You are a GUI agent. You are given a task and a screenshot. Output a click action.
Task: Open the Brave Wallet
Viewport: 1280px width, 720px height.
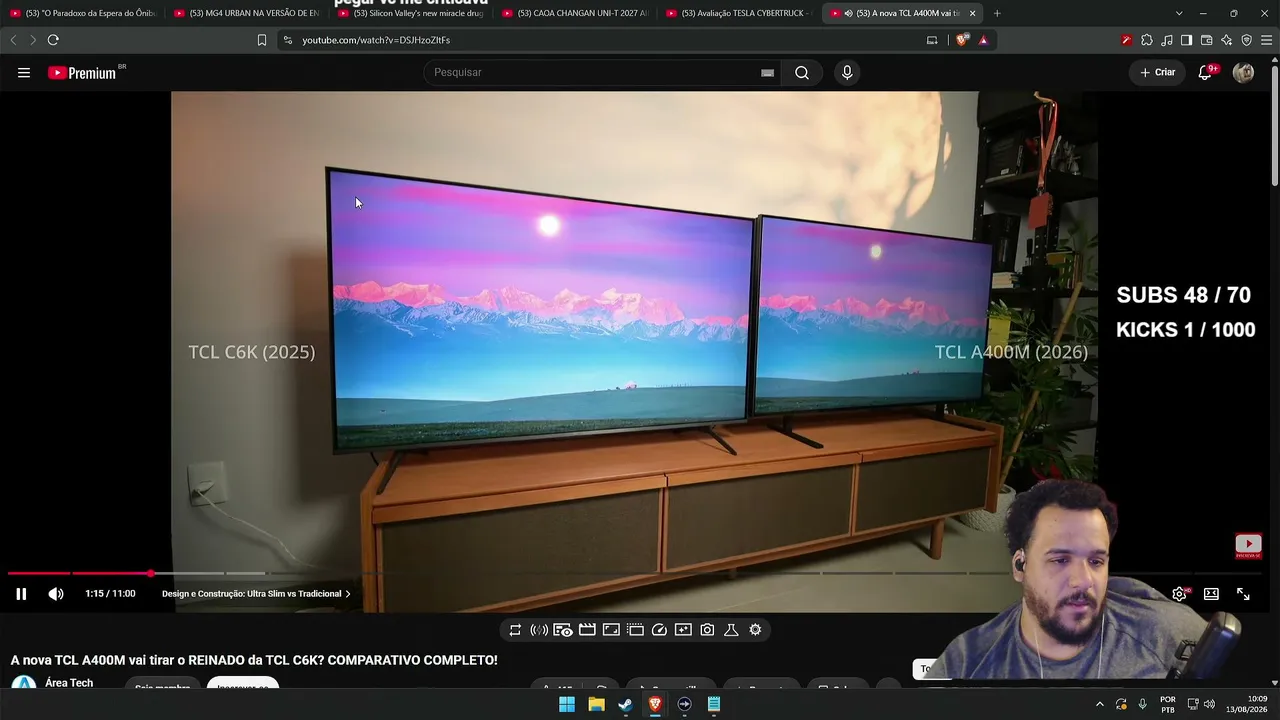(x=1206, y=40)
